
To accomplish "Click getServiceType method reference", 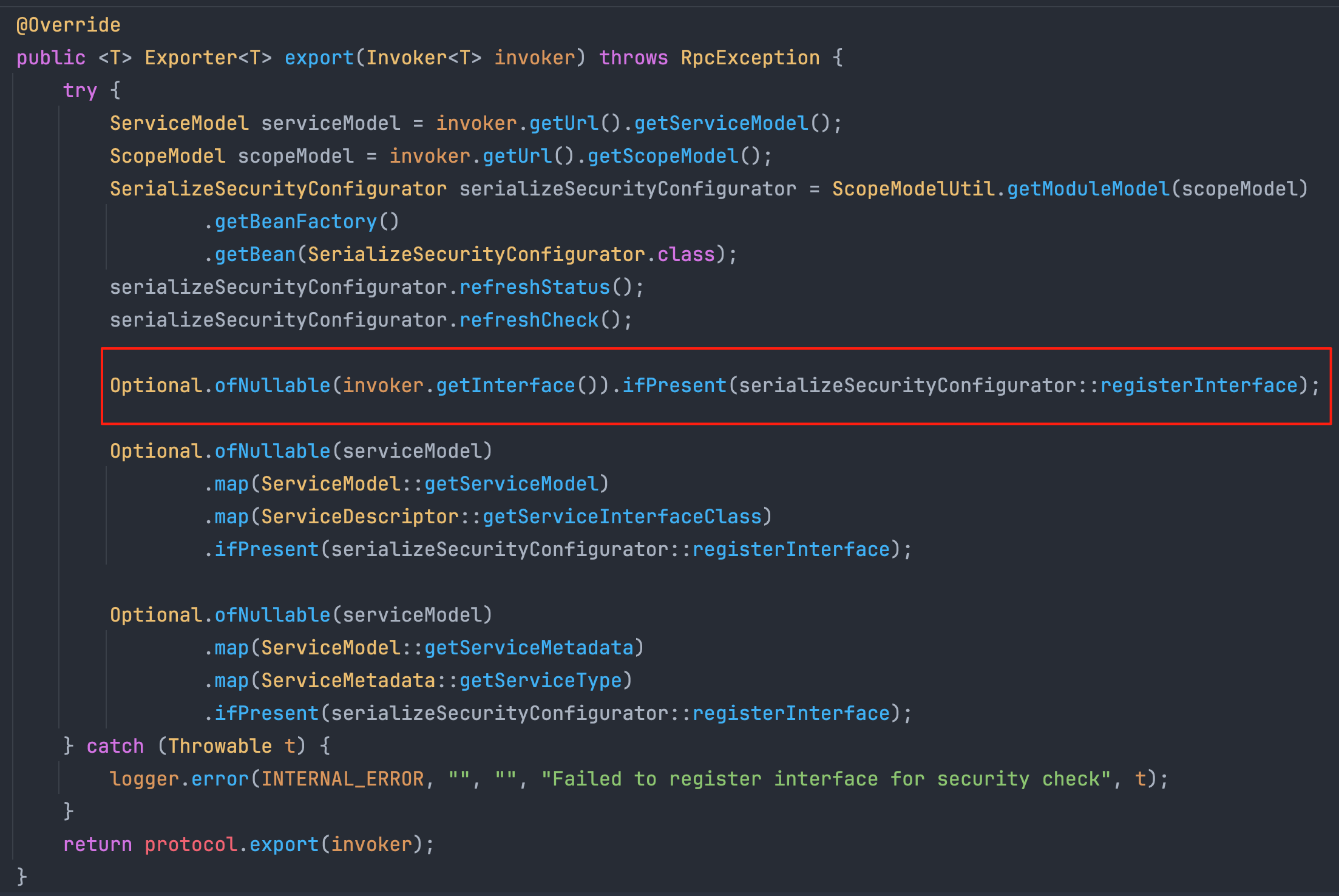I will click(540, 680).
